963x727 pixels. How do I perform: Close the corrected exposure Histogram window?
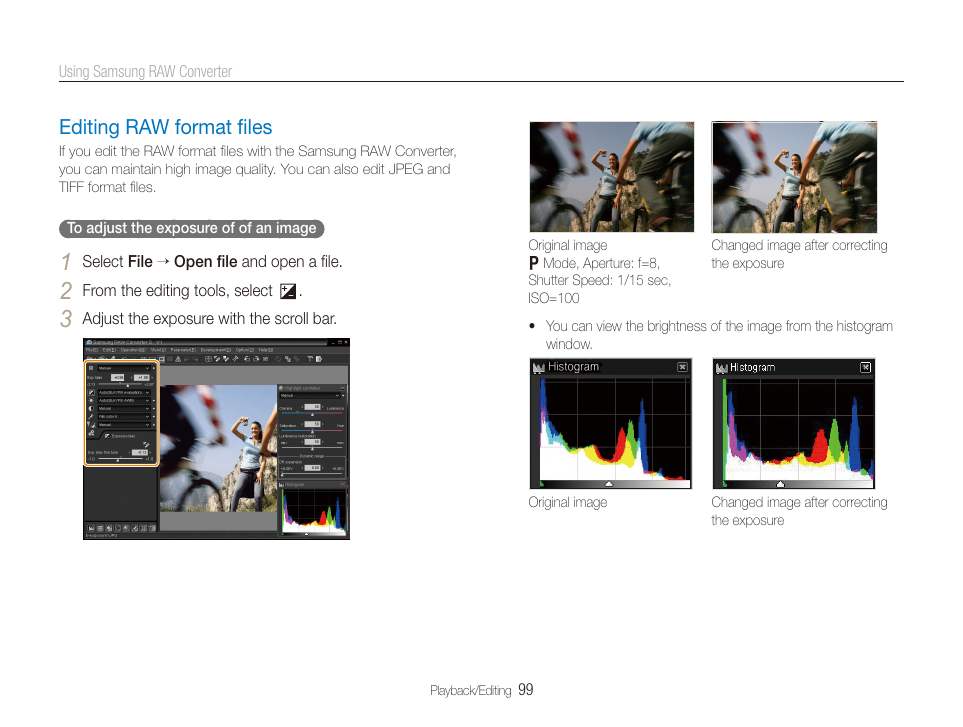(865, 367)
